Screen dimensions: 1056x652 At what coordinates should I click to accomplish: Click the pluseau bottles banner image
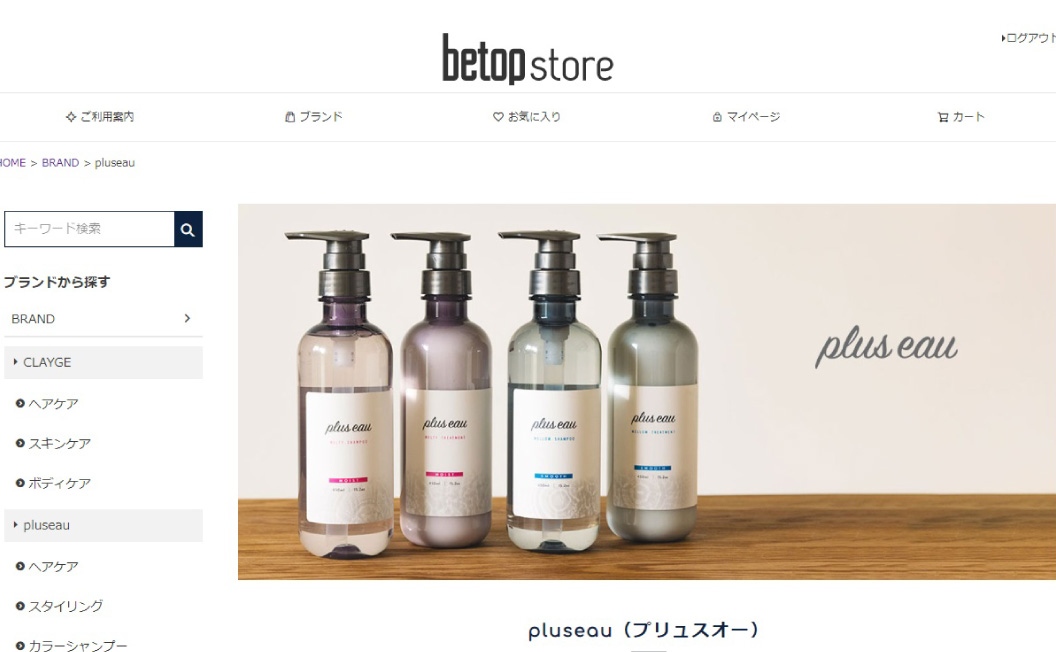(x=647, y=391)
